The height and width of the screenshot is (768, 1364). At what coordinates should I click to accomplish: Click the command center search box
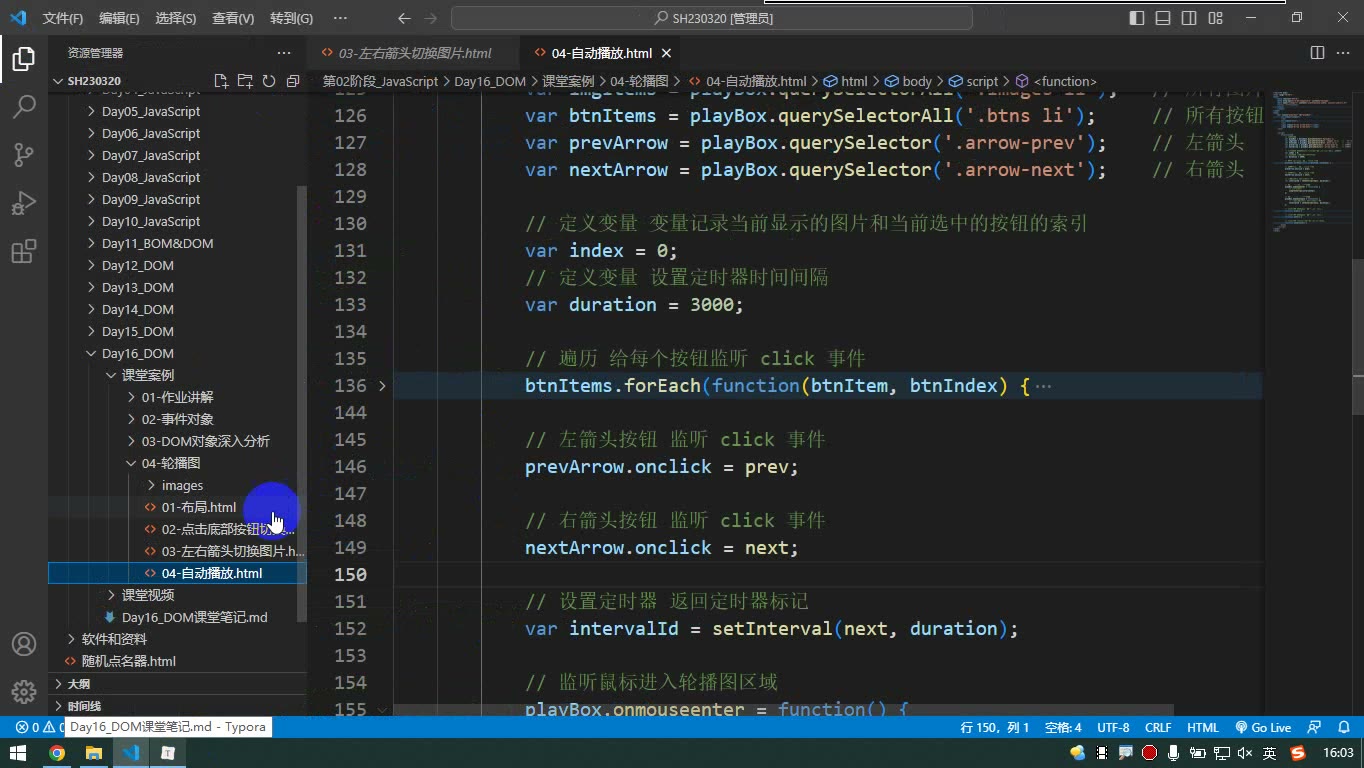point(712,18)
